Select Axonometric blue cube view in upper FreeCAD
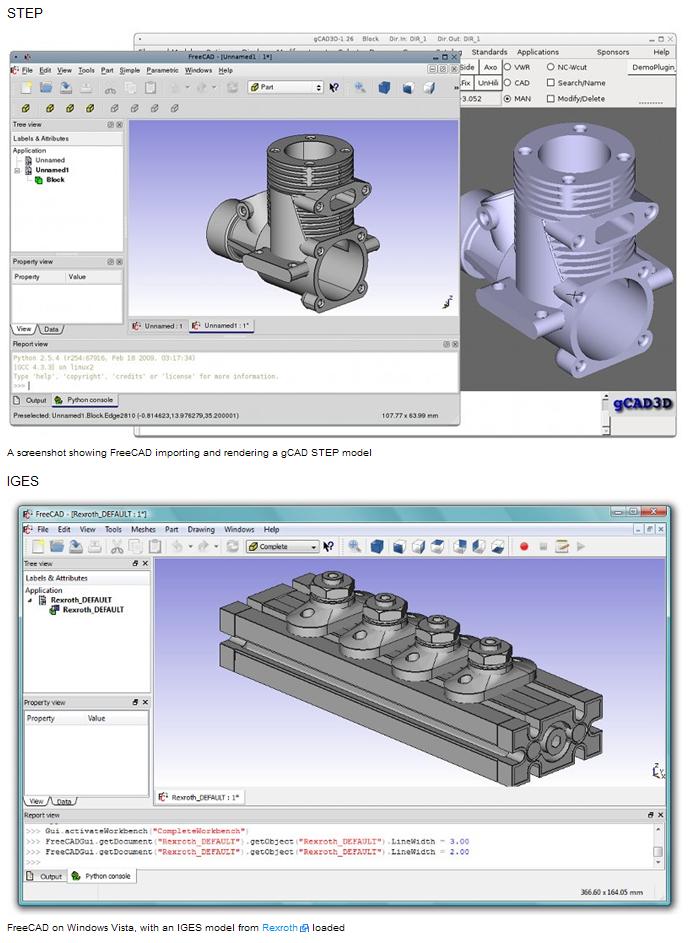Image resolution: width=693 pixels, height=943 pixels. [384, 88]
